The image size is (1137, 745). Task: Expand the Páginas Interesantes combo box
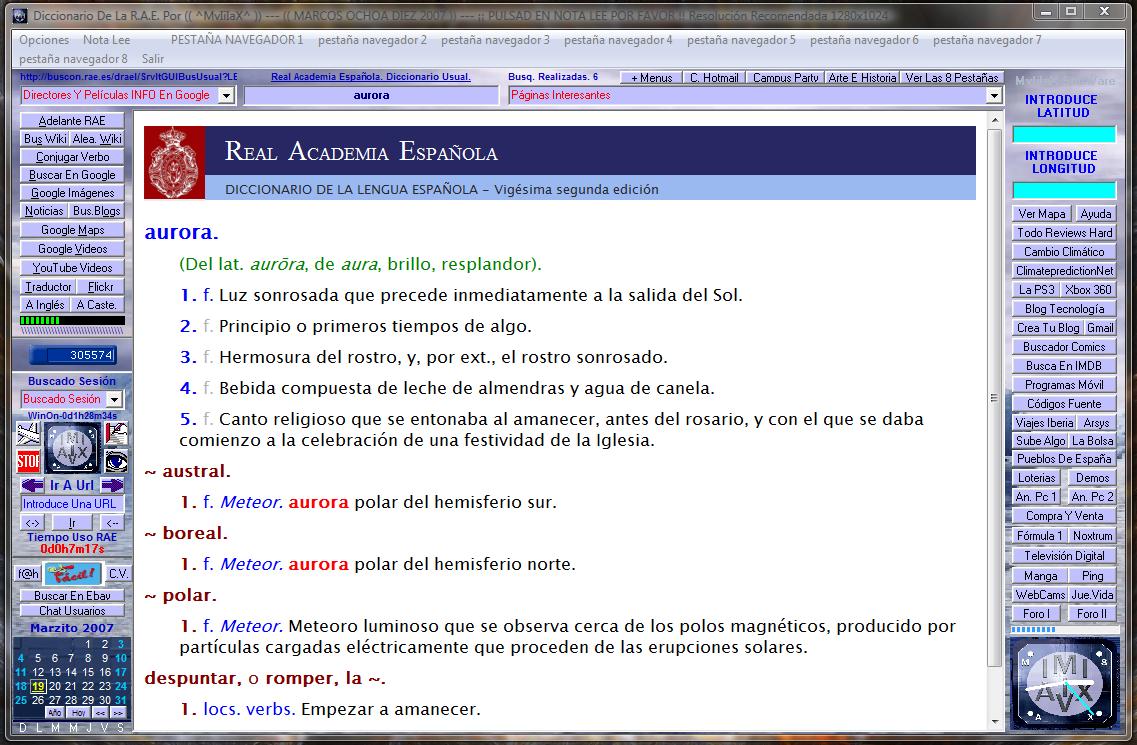click(x=994, y=95)
